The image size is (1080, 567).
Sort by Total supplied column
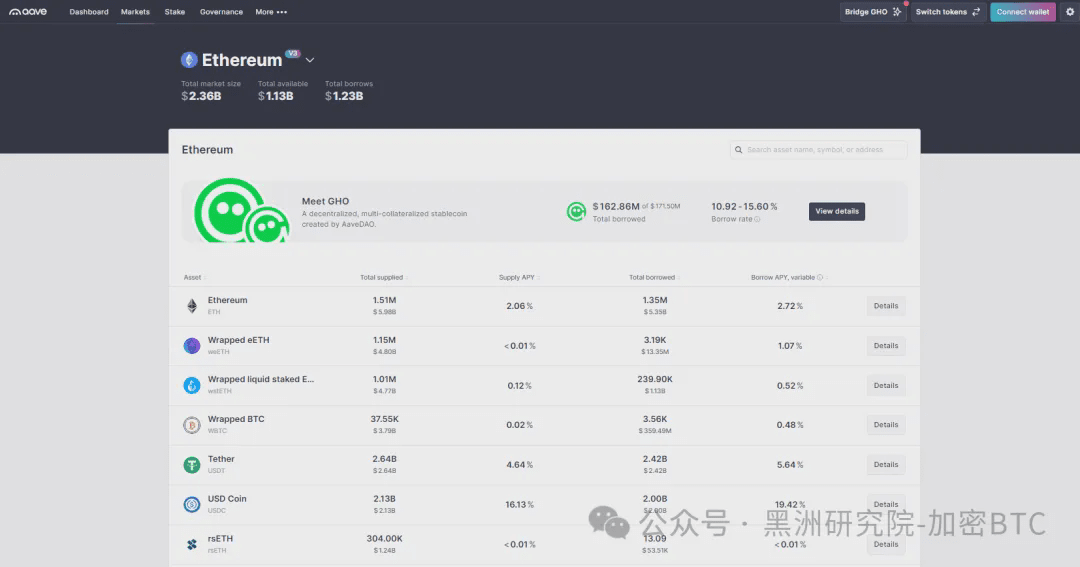[x=382, y=278]
